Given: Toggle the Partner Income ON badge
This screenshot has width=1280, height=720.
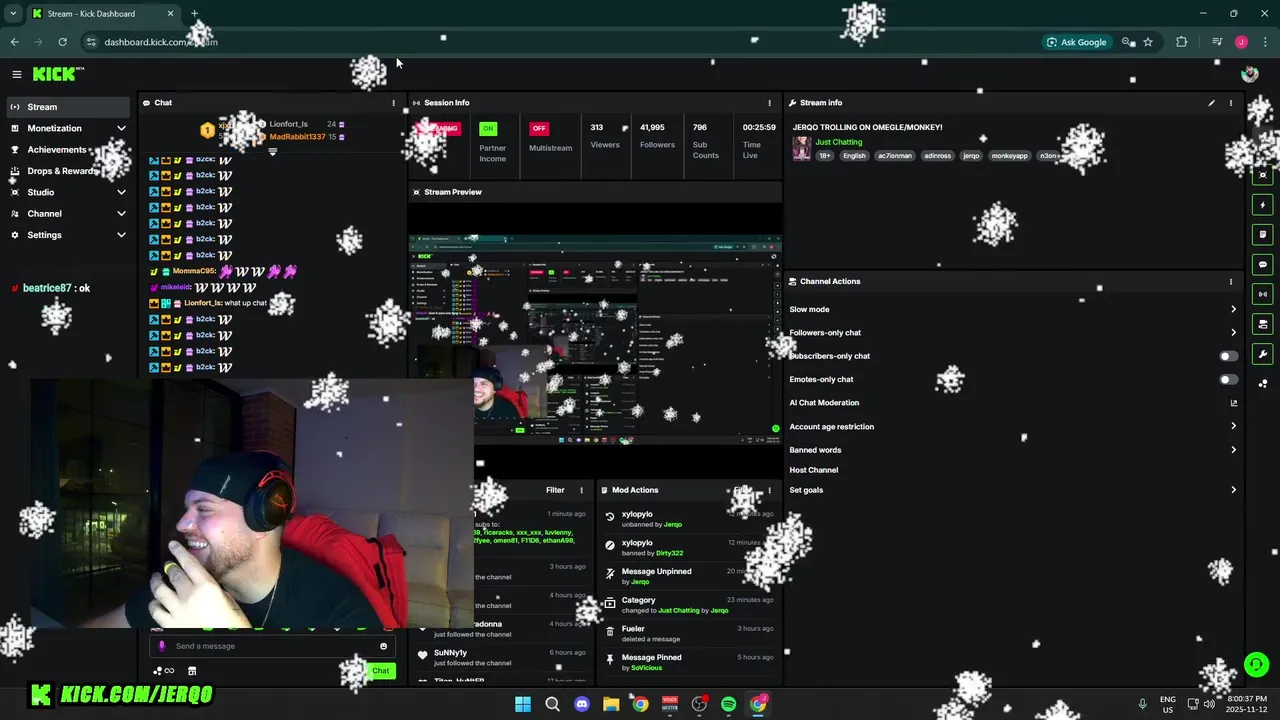Looking at the screenshot, I should pos(488,128).
